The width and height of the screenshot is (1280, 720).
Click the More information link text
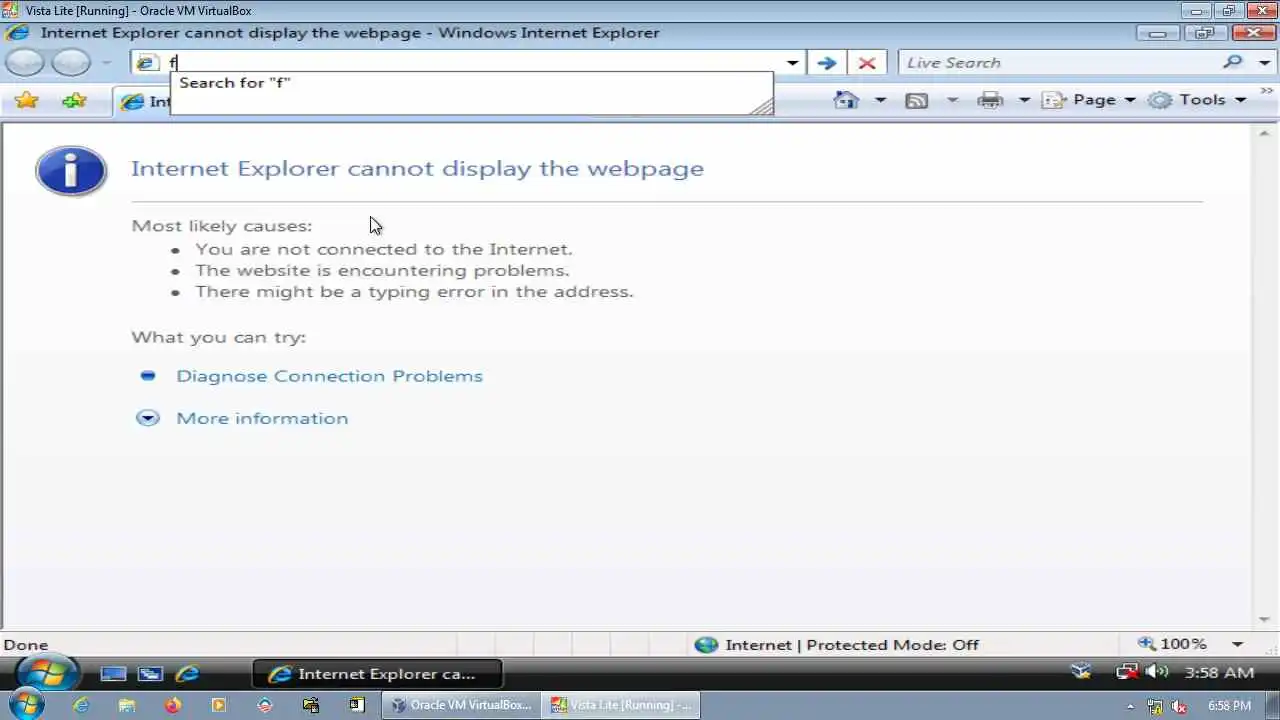coord(262,418)
